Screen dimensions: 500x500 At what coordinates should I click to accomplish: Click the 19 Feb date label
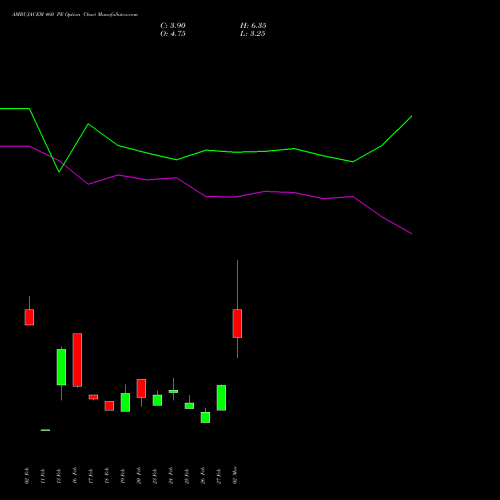click(x=123, y=476)
